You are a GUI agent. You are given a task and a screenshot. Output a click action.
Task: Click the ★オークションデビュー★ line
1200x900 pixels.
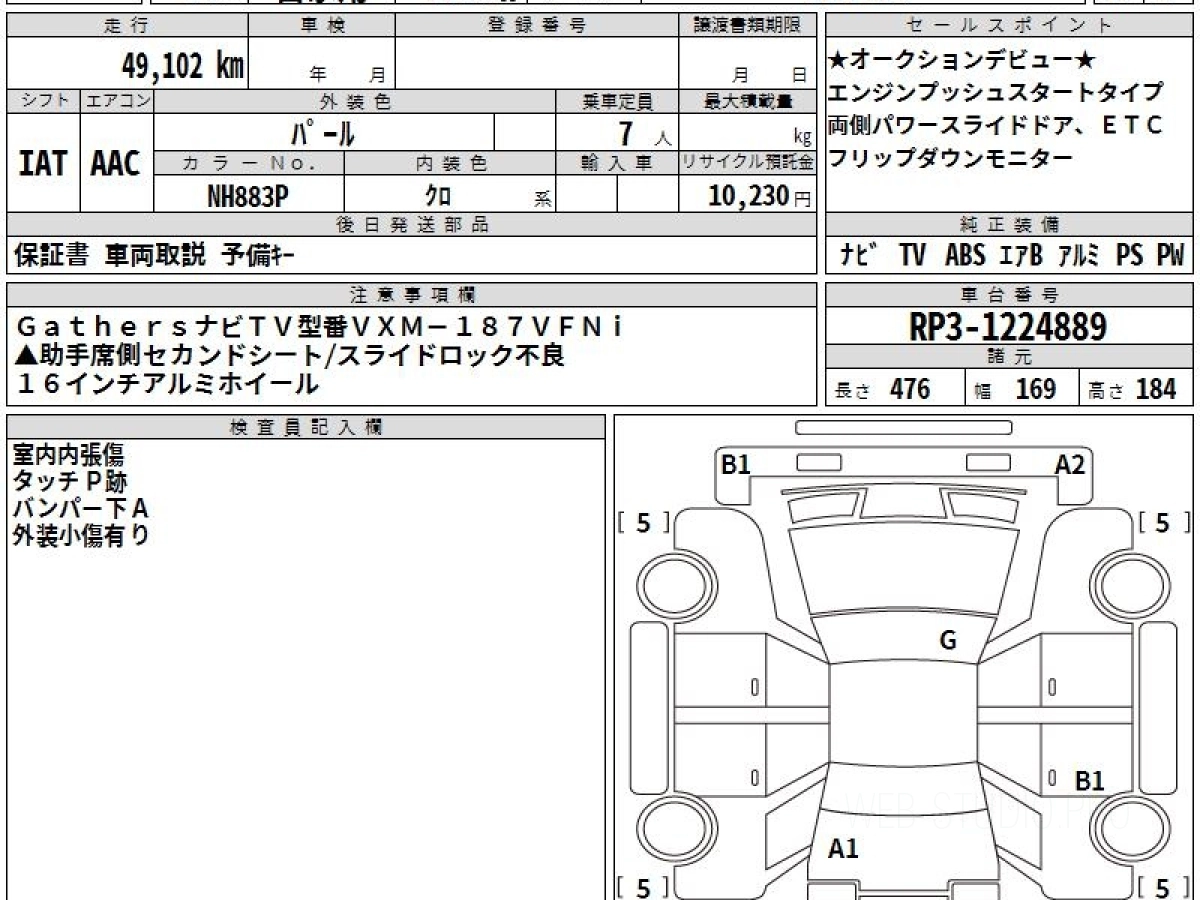[961, 60]
